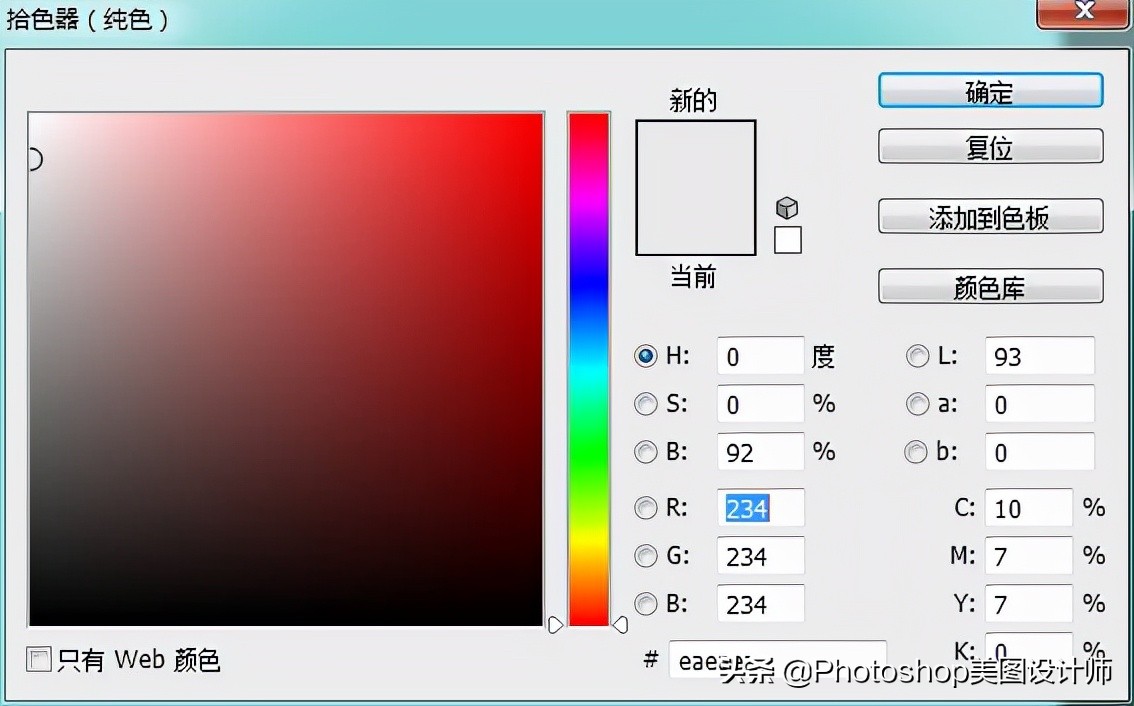Close the color picker dialog

(x=1084, y=11)
